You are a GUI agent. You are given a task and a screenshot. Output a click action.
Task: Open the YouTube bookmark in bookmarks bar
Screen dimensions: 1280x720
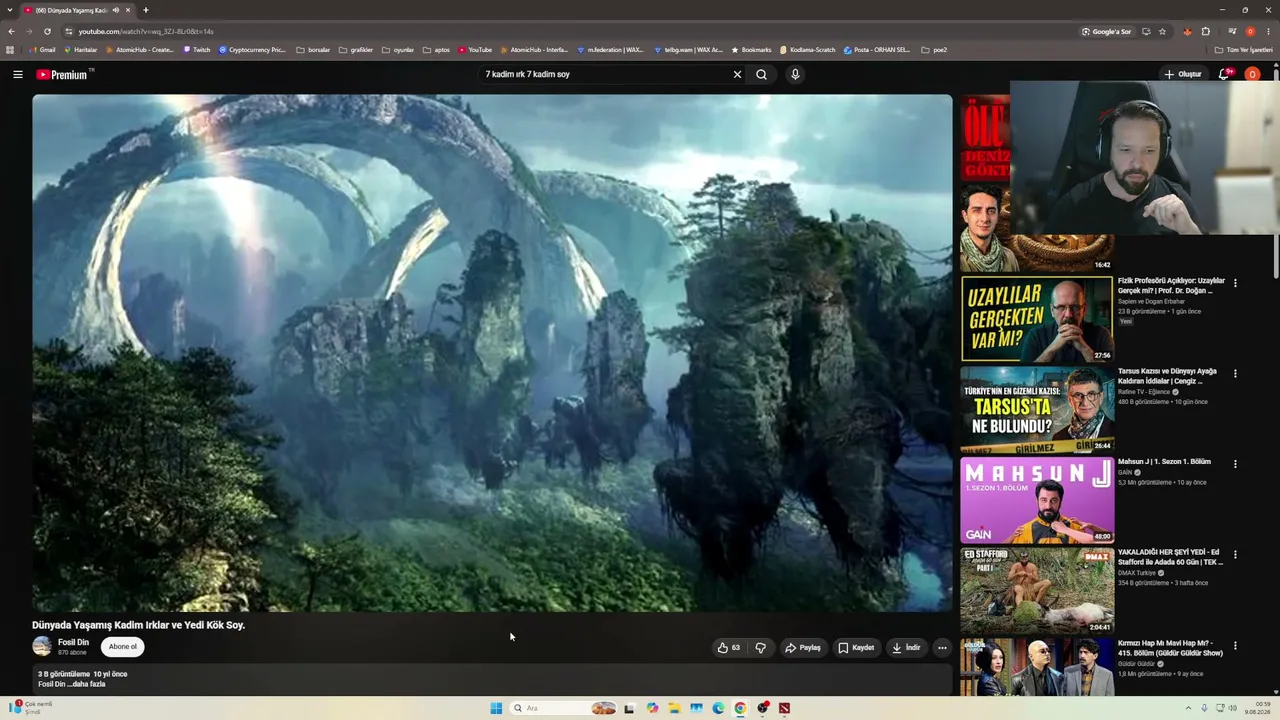point(475,50)
